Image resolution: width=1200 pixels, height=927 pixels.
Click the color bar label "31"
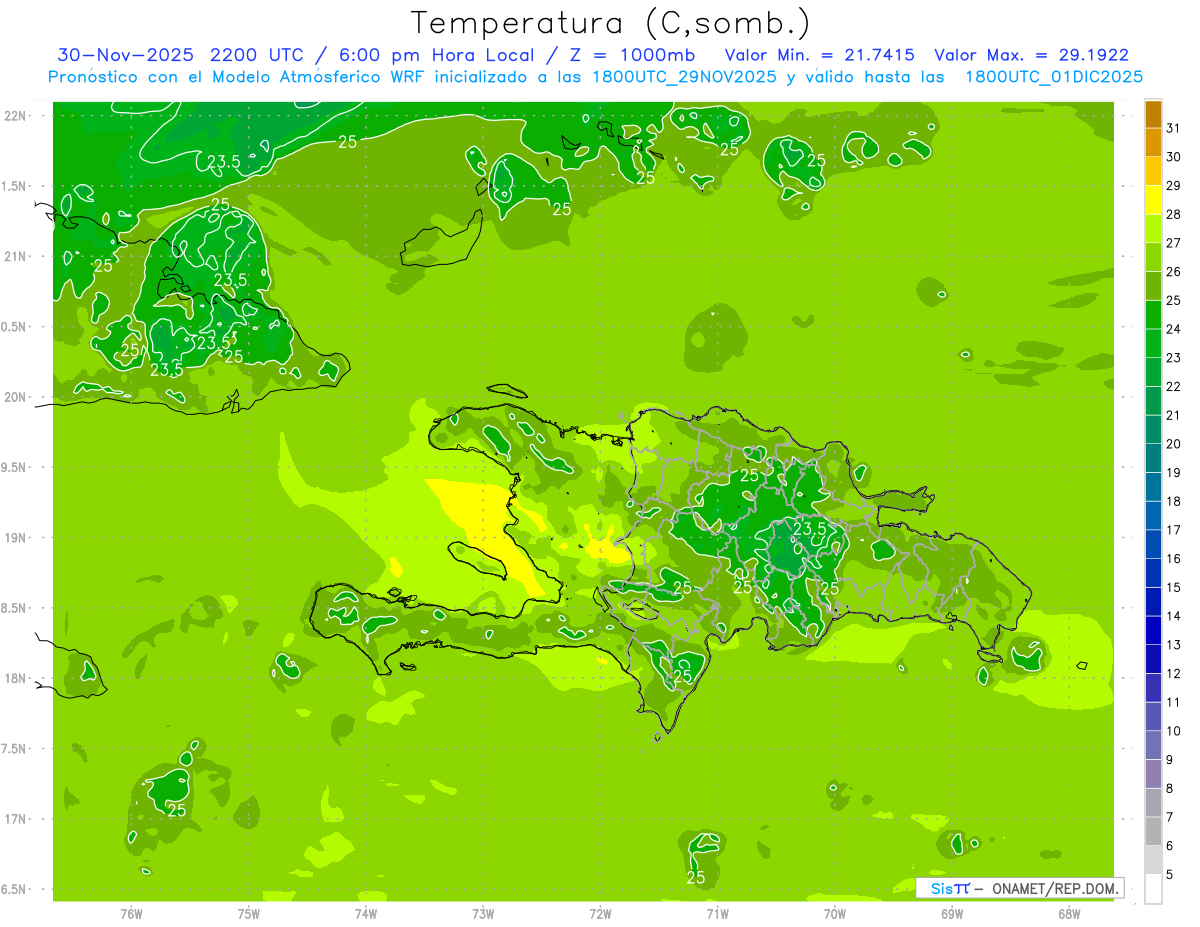click(1174, 128)
